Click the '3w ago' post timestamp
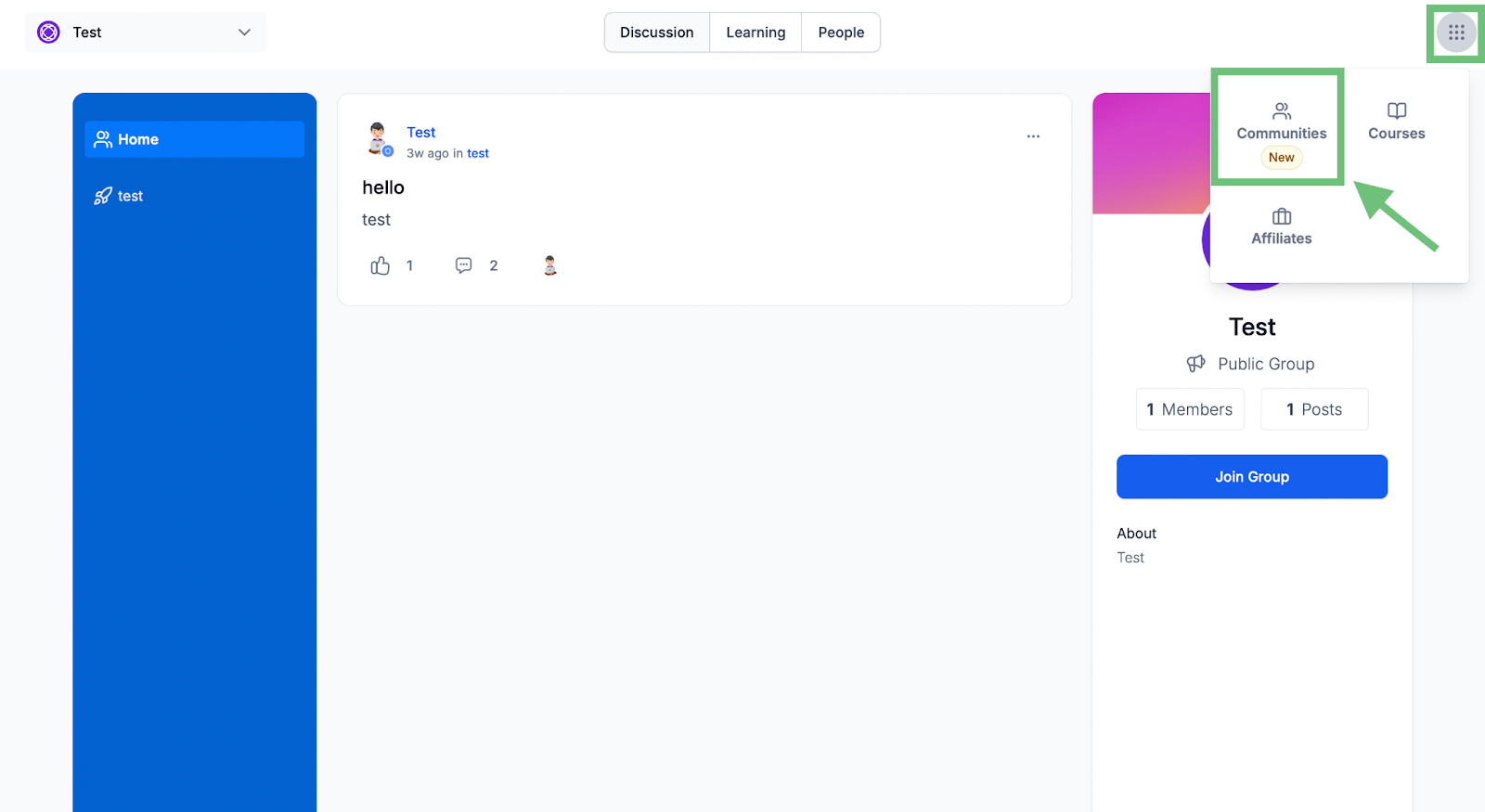The width and height of the screenshot is (1485, 812). pyautogui.click(x=428, y=153)
